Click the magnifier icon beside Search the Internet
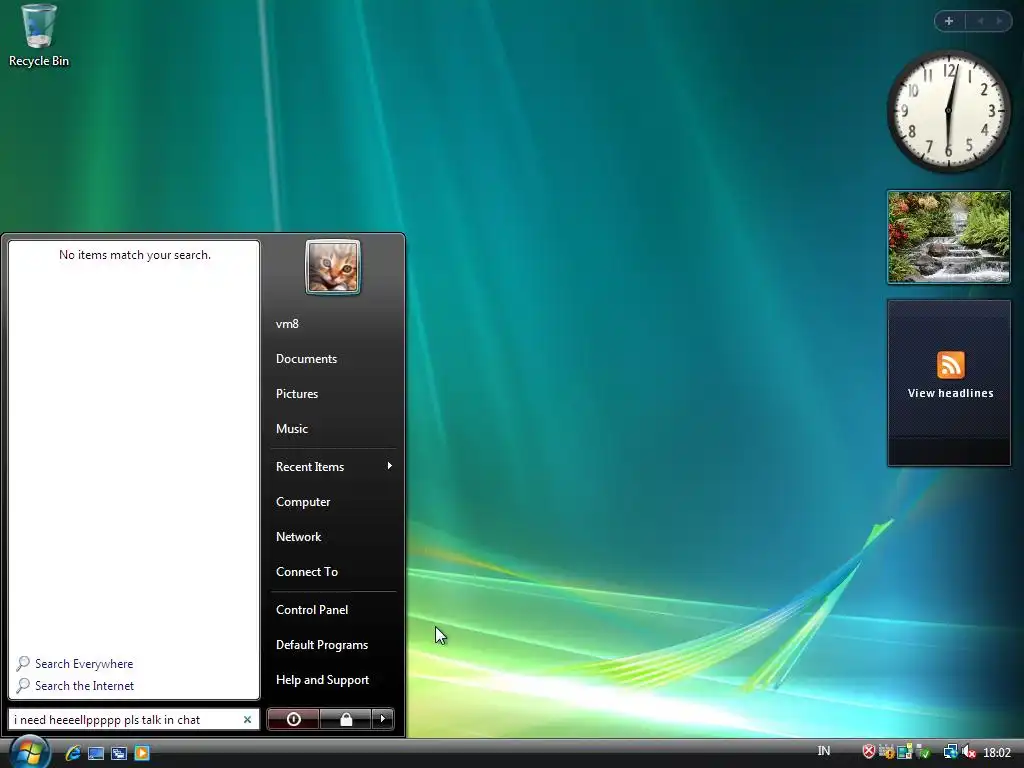 23,686
